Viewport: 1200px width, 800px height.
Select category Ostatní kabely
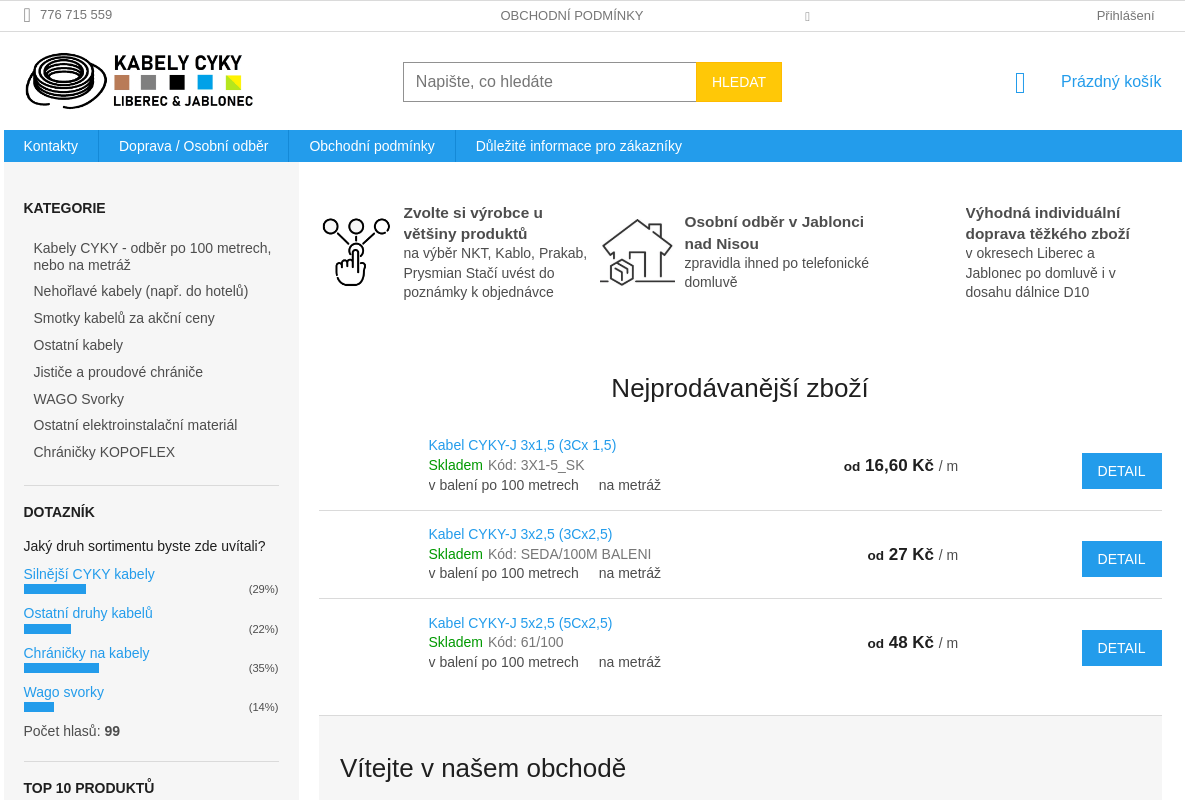pyautogui.click(x=78, y=345)
